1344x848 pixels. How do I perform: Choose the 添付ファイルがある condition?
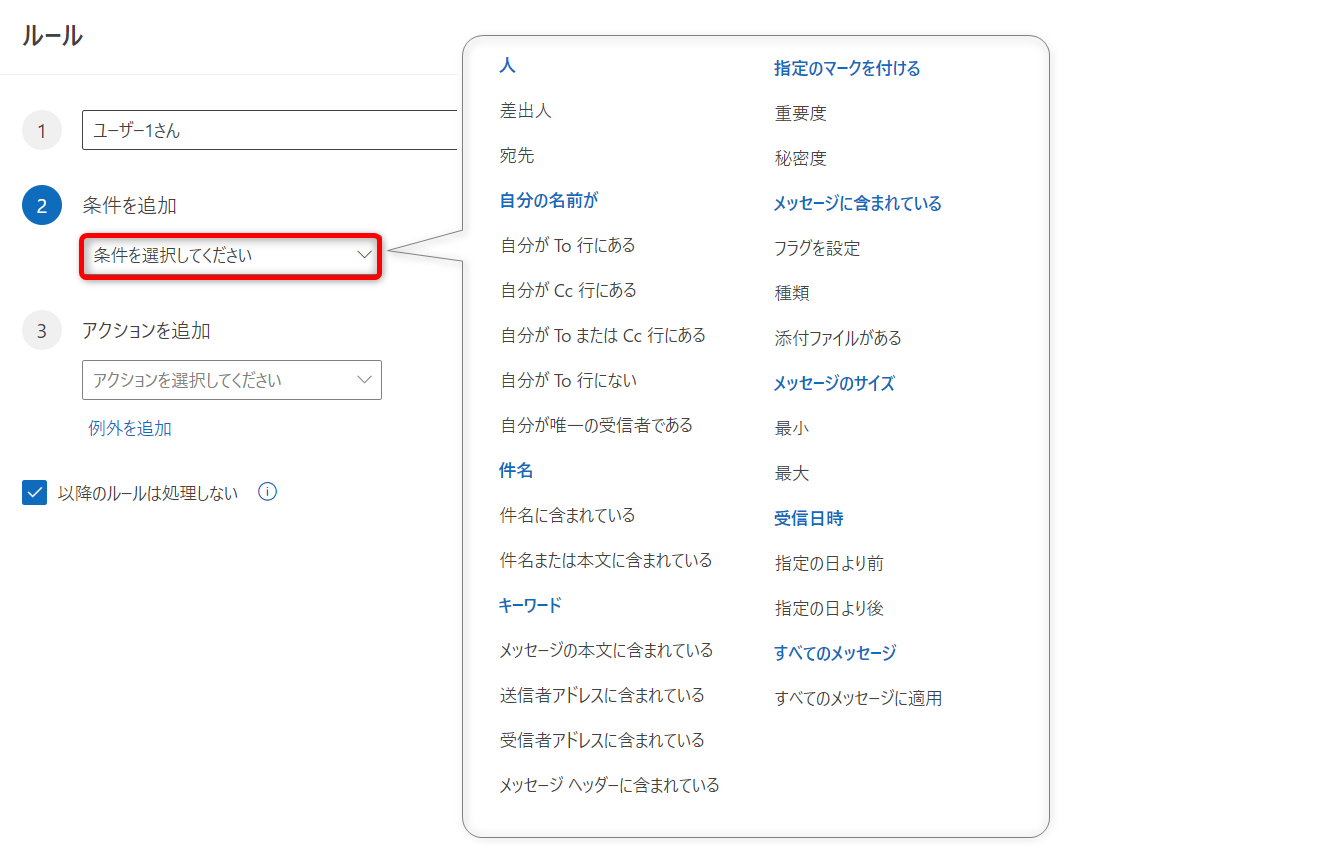tap(838, 339)
